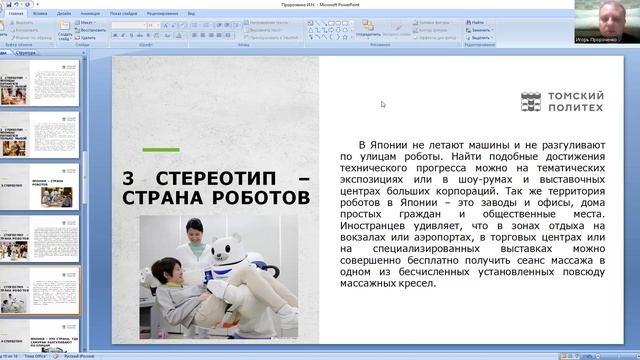Screen dimensions: 640x360
Task: Open Выровнять текст align text dropdown
Action: [x=262, y=30]
